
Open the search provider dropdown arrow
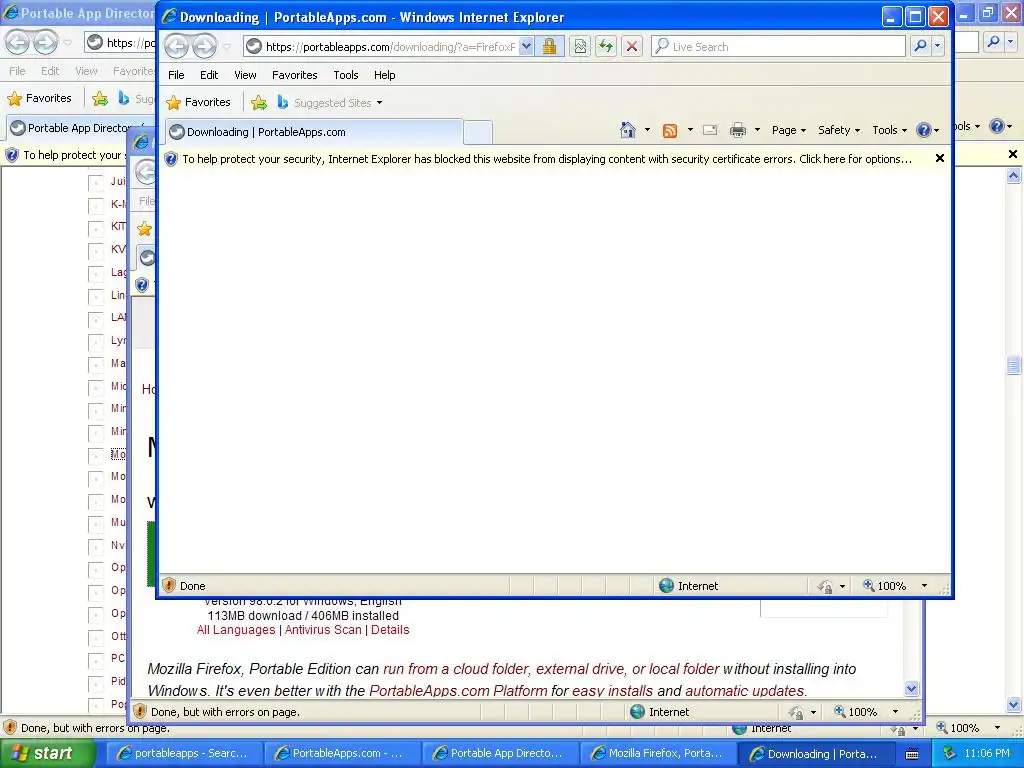937,46
